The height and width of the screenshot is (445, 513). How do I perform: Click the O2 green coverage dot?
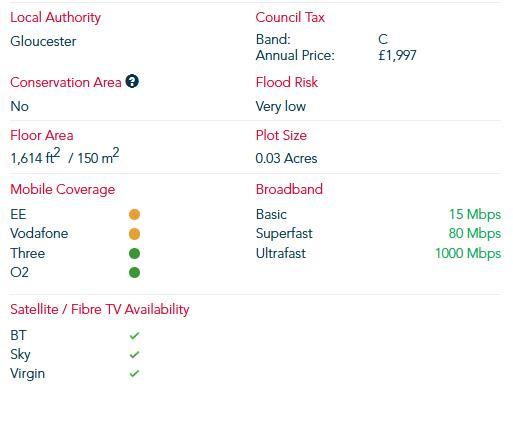(134, 273)
